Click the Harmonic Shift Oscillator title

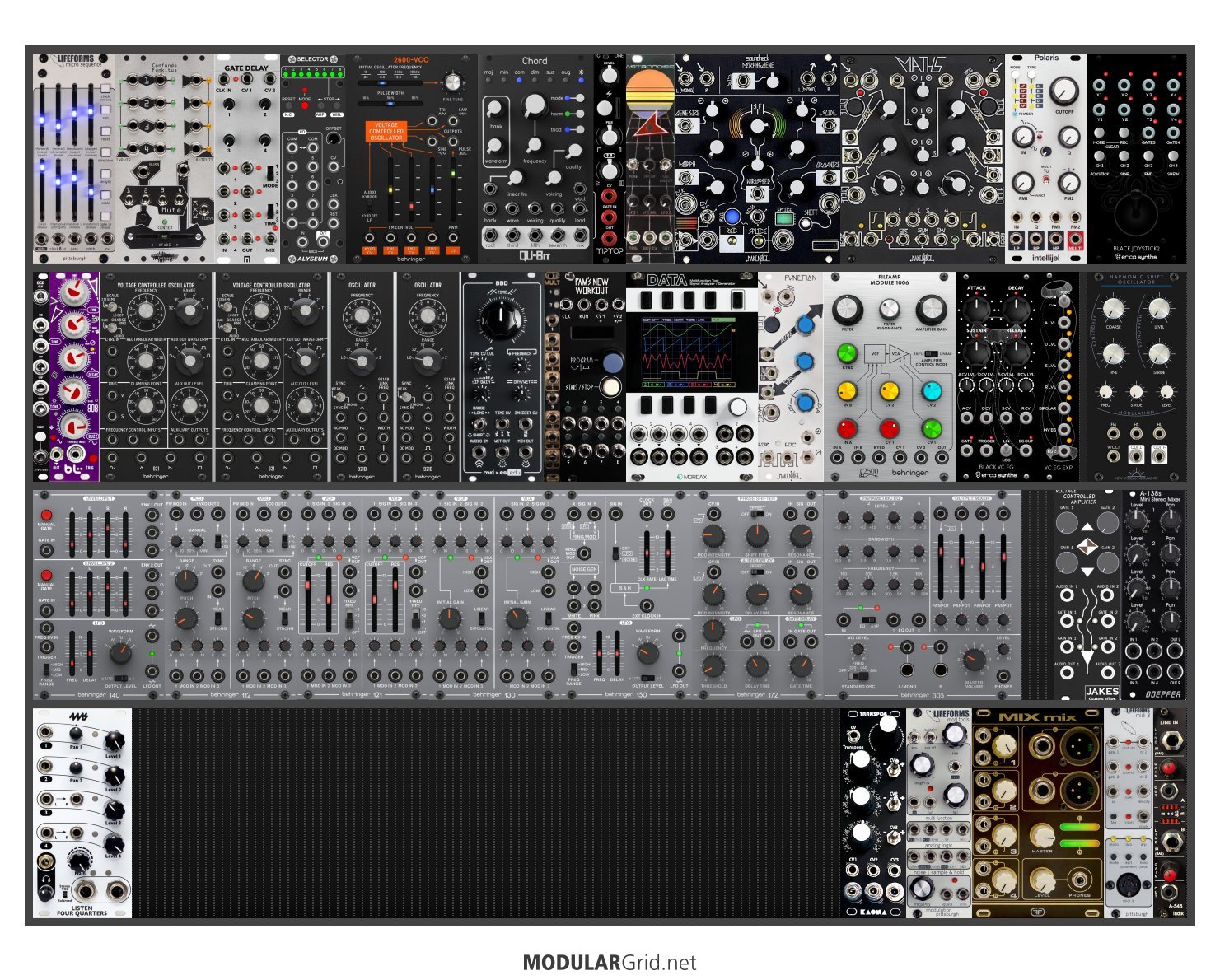click(x=1137, y=279)
